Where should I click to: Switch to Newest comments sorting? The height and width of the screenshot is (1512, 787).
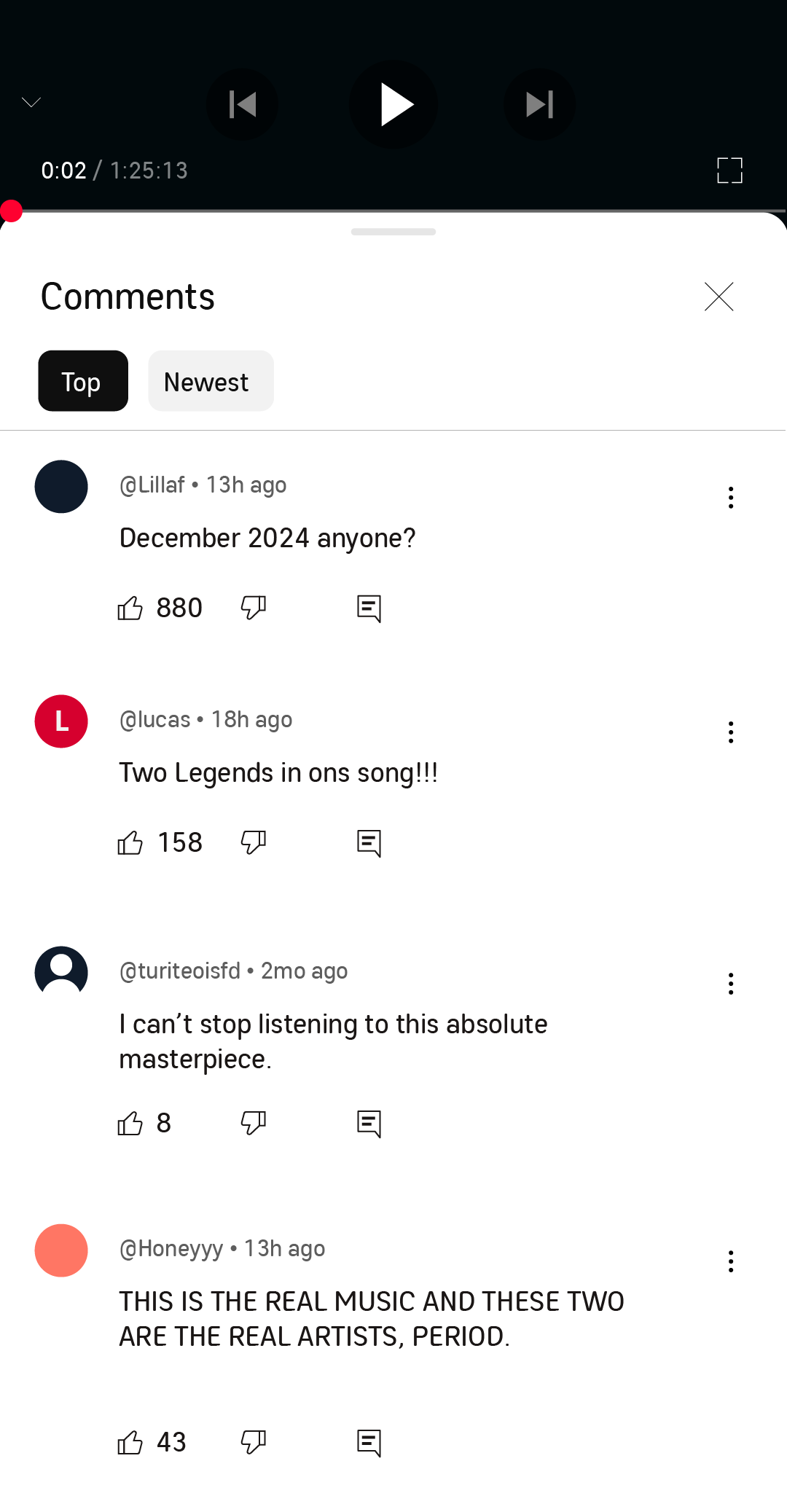[x=211, y=381]
